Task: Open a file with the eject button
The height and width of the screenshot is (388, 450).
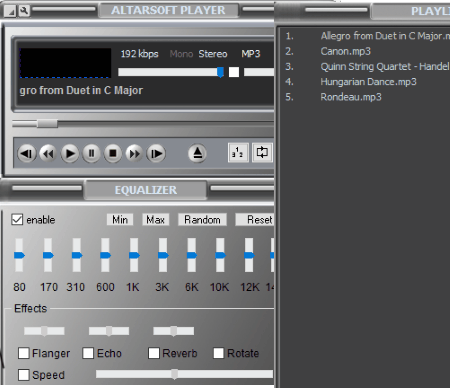Action: pyautogui.click(x=197, y=153)
